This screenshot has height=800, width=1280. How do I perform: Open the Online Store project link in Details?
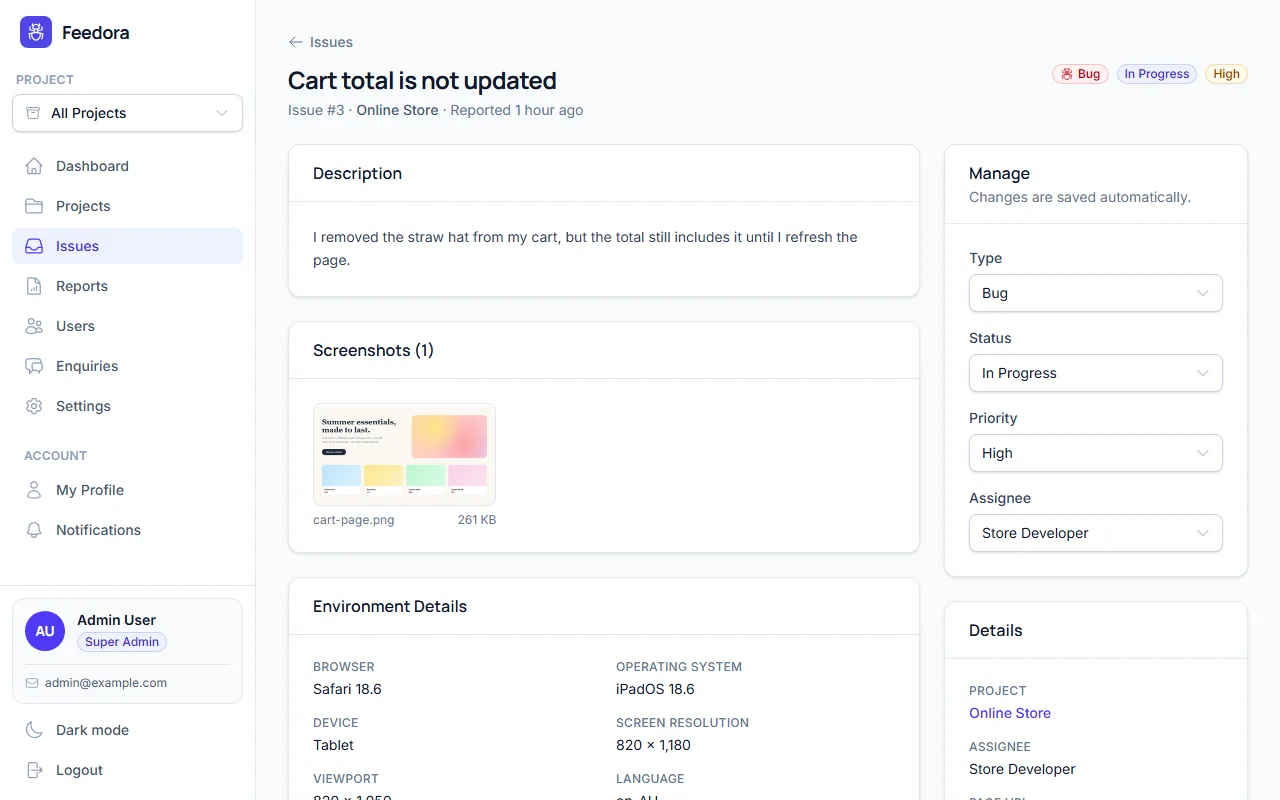tap(1010, 713)
